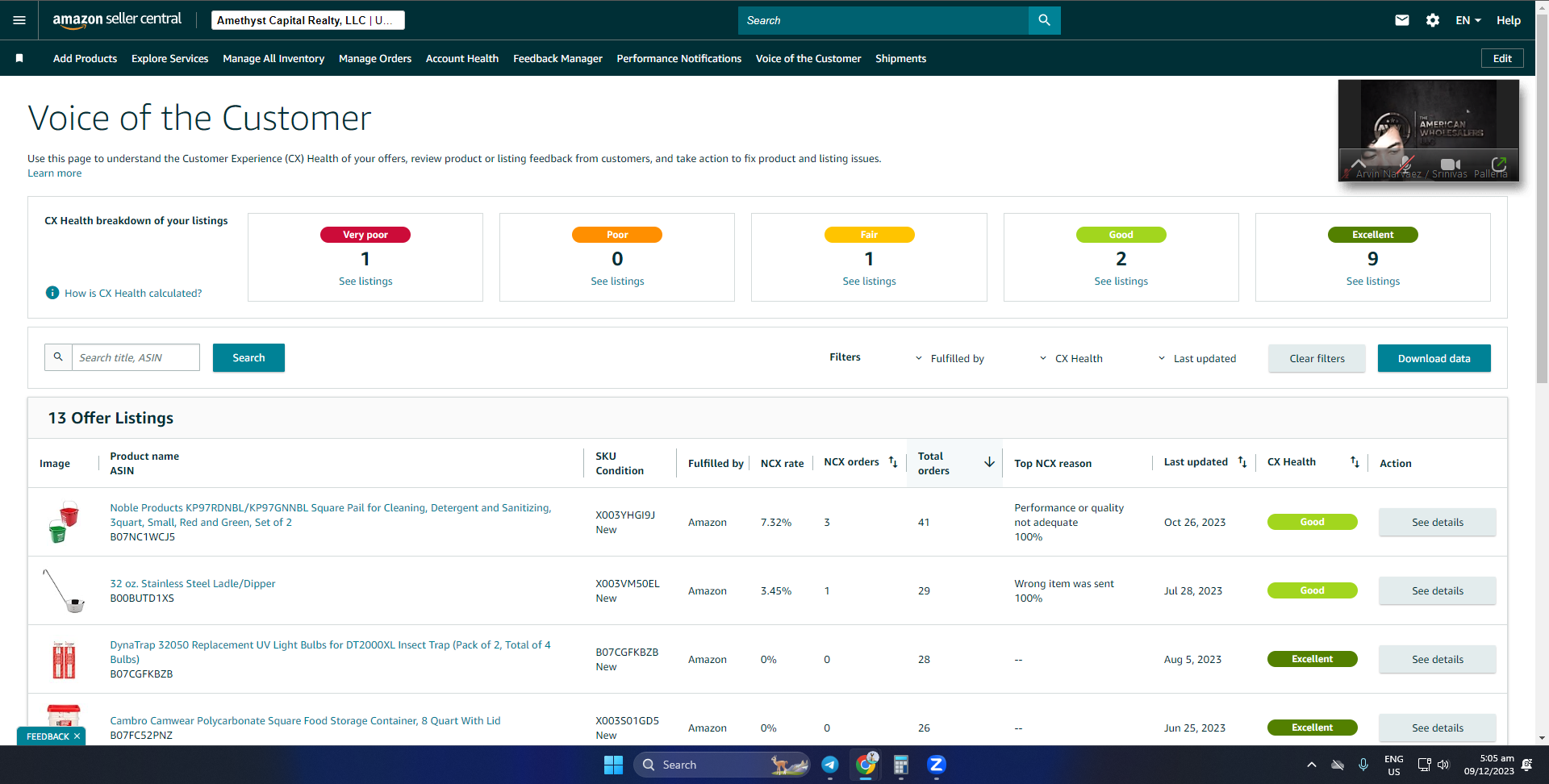Sort by NCX orders arrows icon
The height and width of the screenshot is (784, 1549).
(893, 462)
